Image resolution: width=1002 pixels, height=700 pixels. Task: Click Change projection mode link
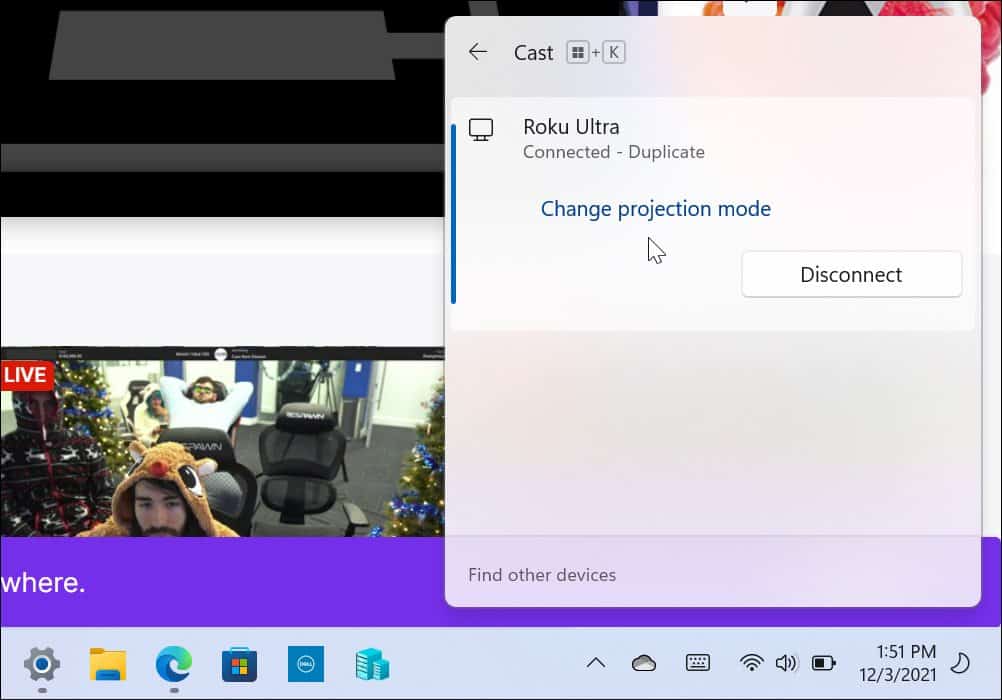[x=656, y=209]
